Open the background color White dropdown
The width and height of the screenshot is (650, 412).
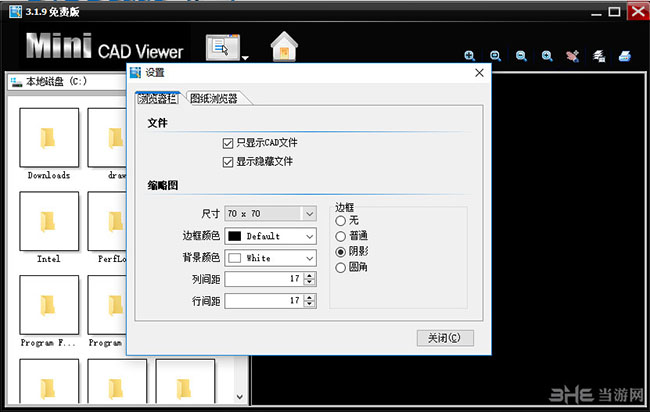click(271, 258)
